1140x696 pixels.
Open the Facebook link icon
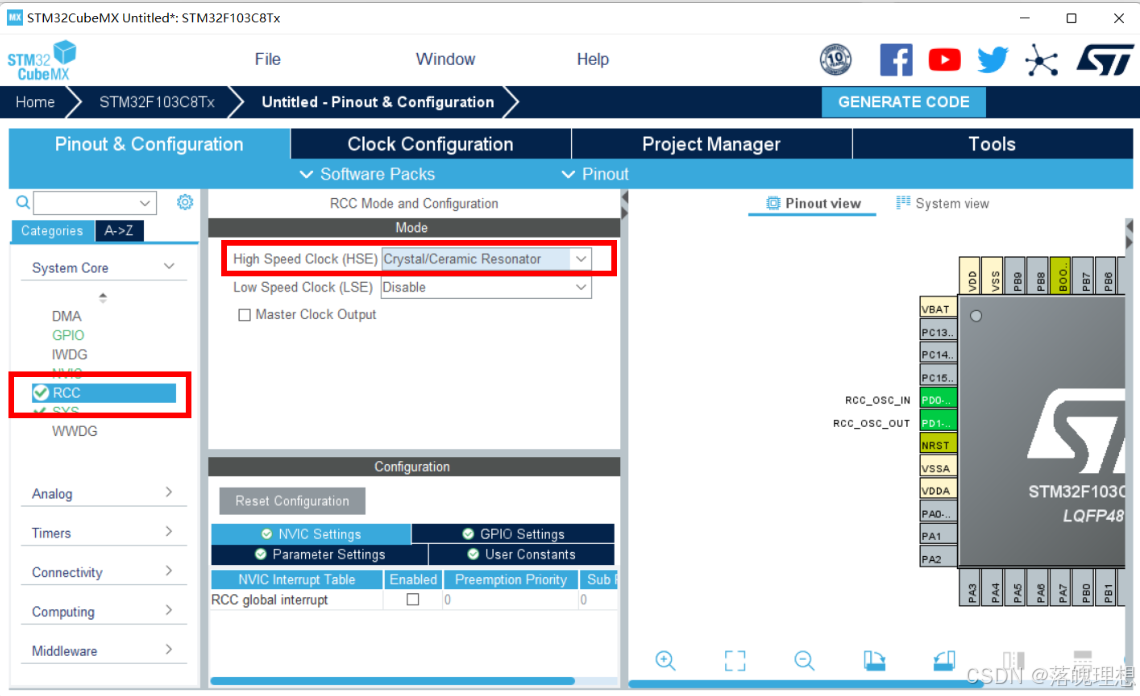pyautogui.click(x=896, y=60)
